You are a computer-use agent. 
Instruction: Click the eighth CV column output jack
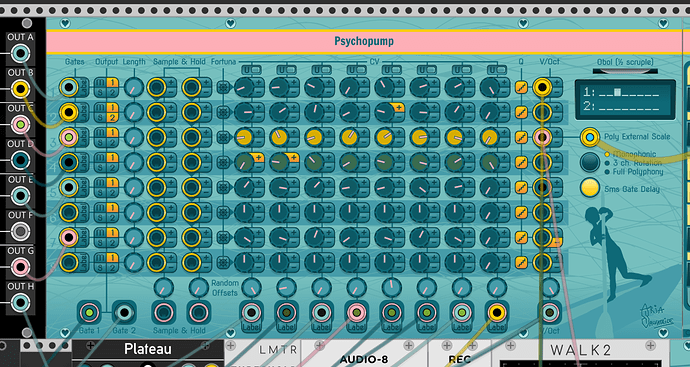point(496,312)
